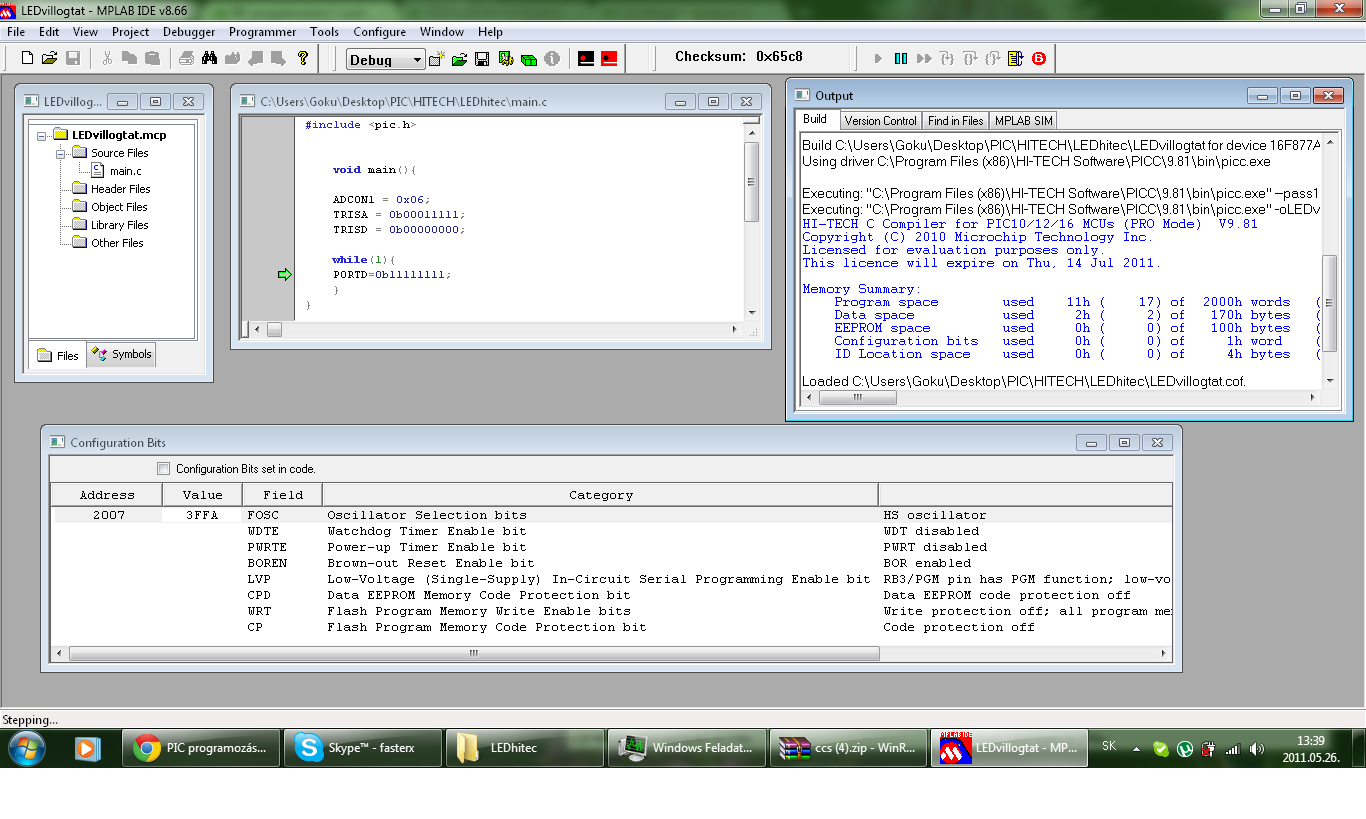1366x819 pixels.
Task: Switch to the MPLAB SIM output tab
Action: (x=1023, y=120)
